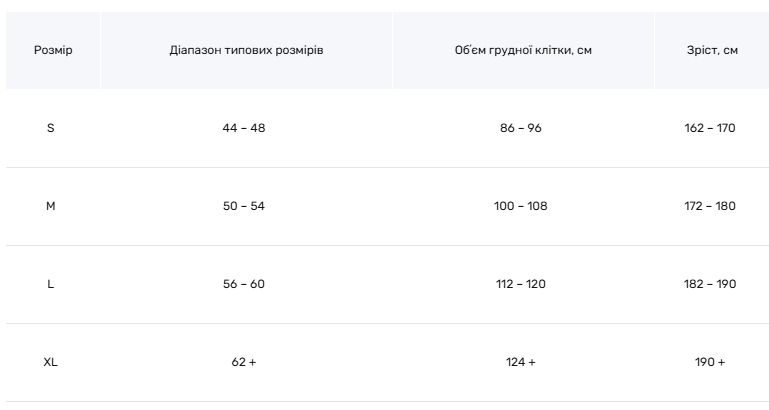Screen dimensions: 769x410
Task: Click the "Діапазон типових розмірів" header
Action: 246,50
